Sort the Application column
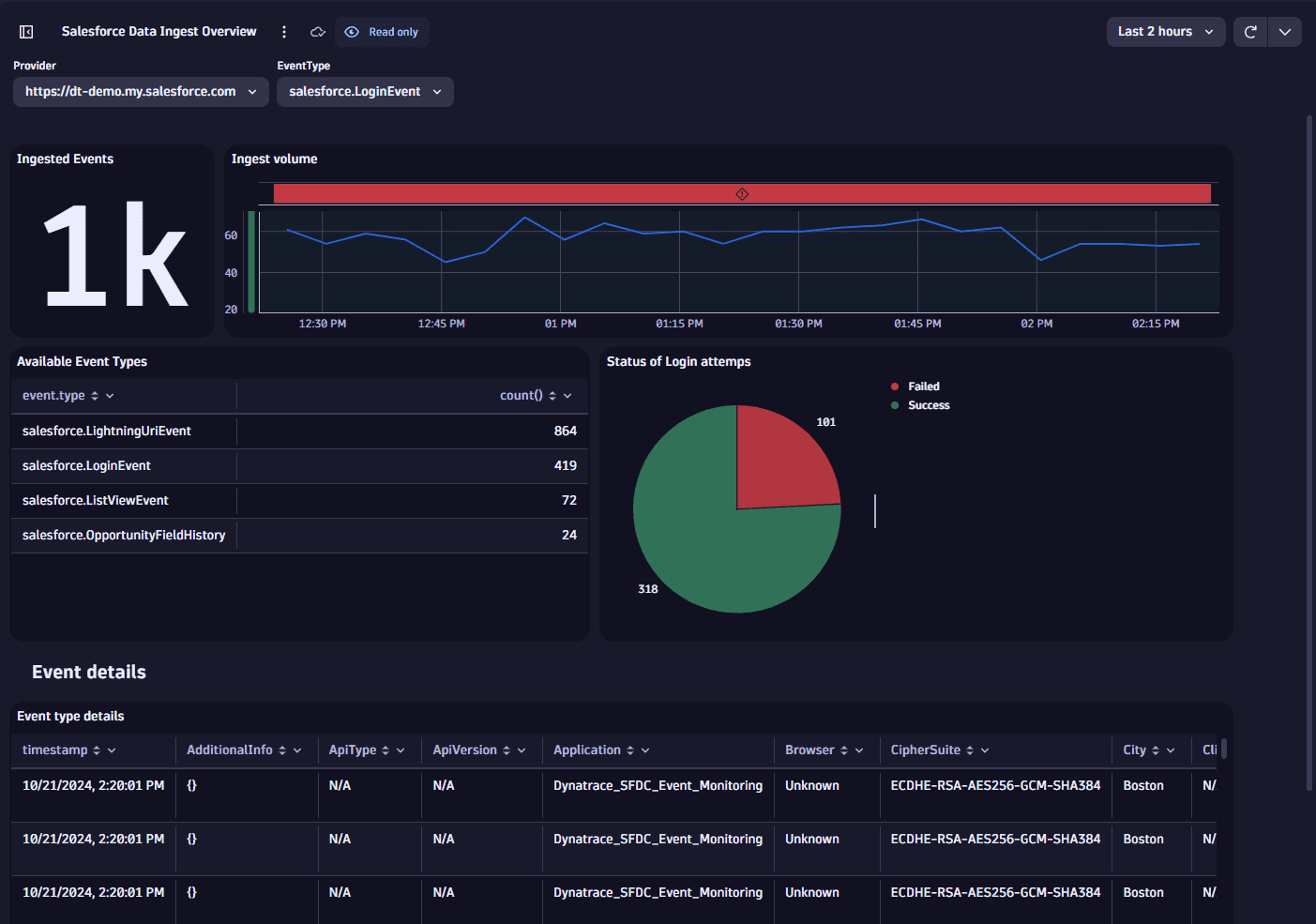Screen dimensions: 1316x924 630,750
